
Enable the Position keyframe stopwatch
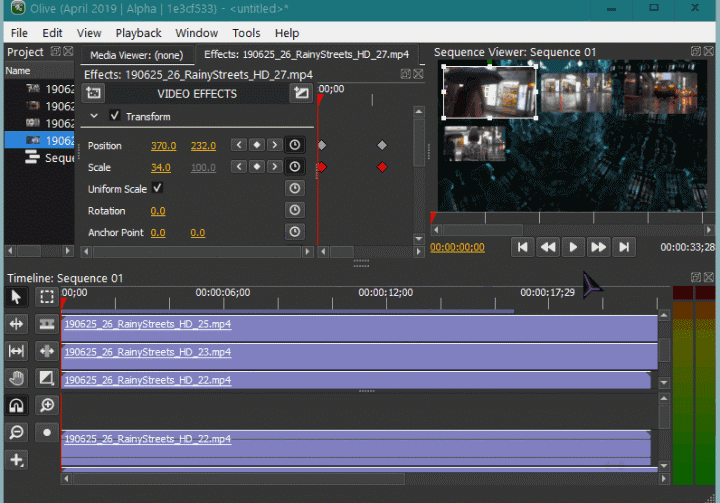(x=294, y=145)
